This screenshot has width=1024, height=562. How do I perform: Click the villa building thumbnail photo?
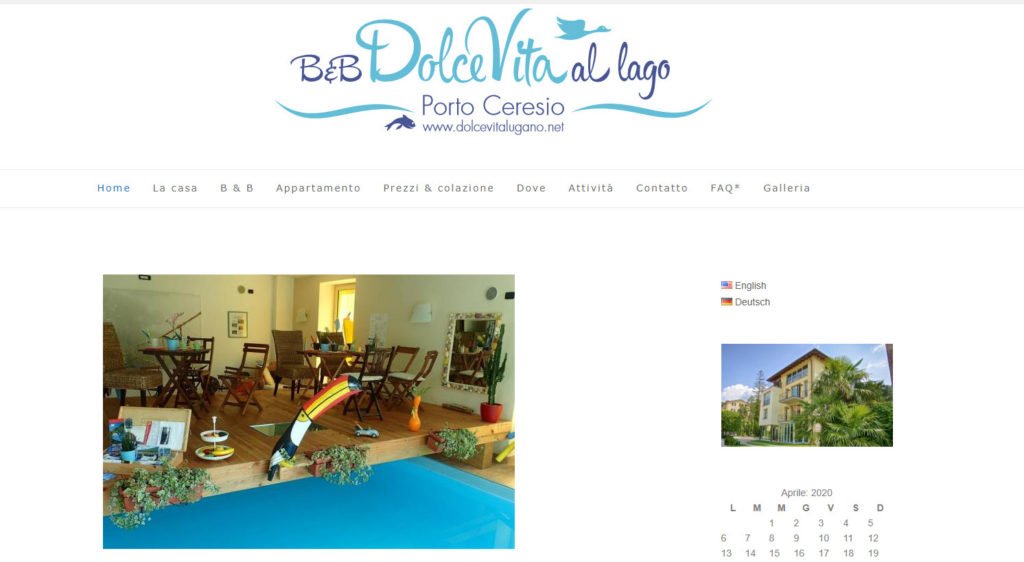[x=807, y=395]
